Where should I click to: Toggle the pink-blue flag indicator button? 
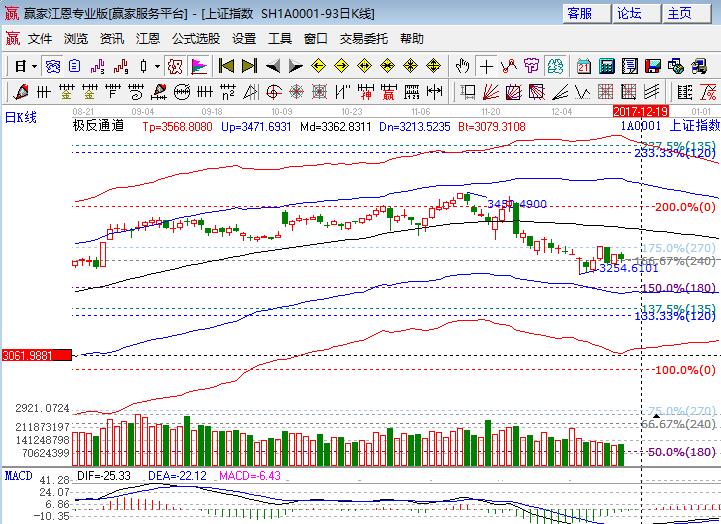(199, 67)
